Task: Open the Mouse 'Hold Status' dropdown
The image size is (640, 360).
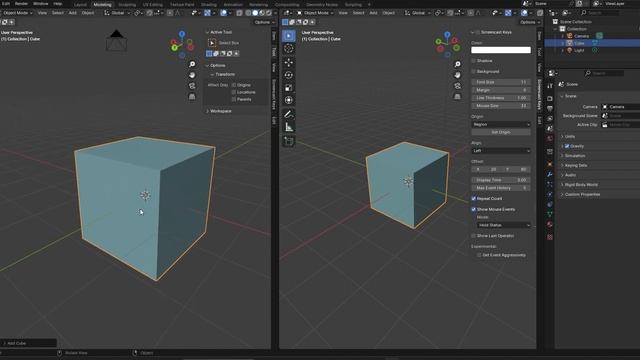Action: coord(504,225)
